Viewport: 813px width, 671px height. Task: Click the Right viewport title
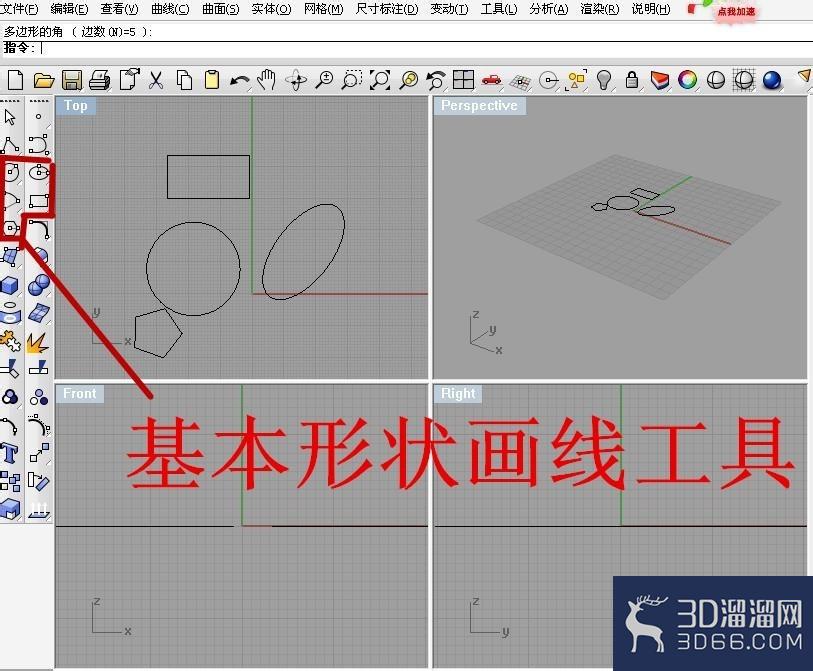point(458,394)
